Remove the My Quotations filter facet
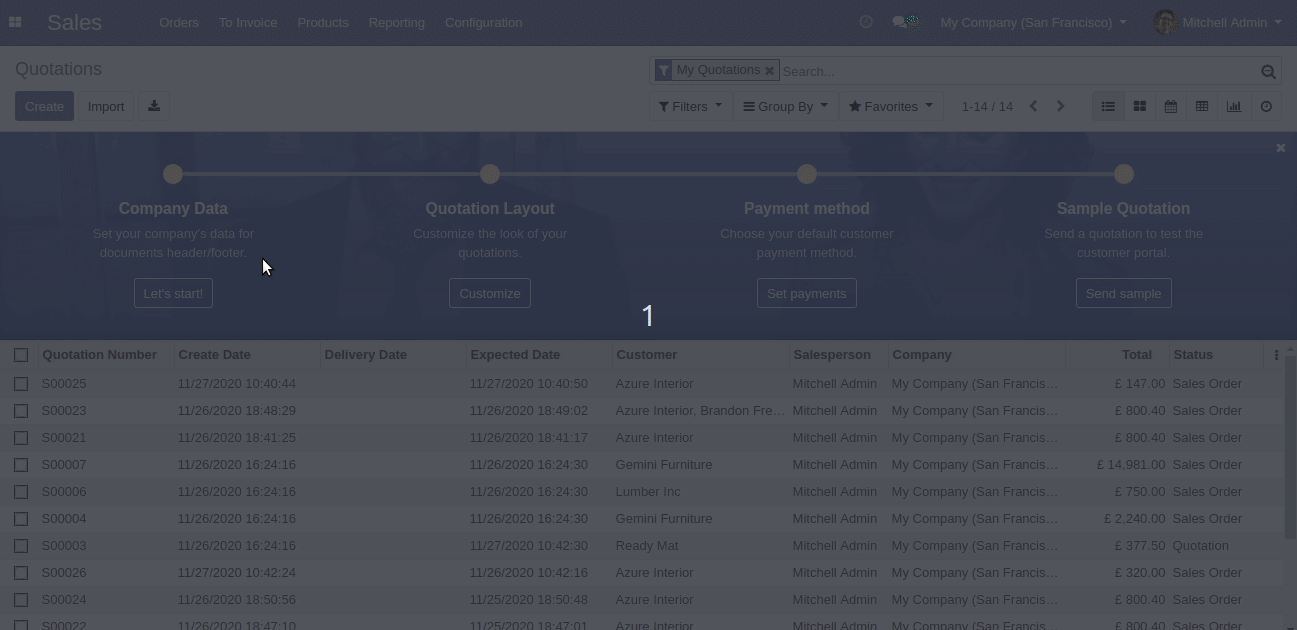The image size is (1297, 630). 769,71
